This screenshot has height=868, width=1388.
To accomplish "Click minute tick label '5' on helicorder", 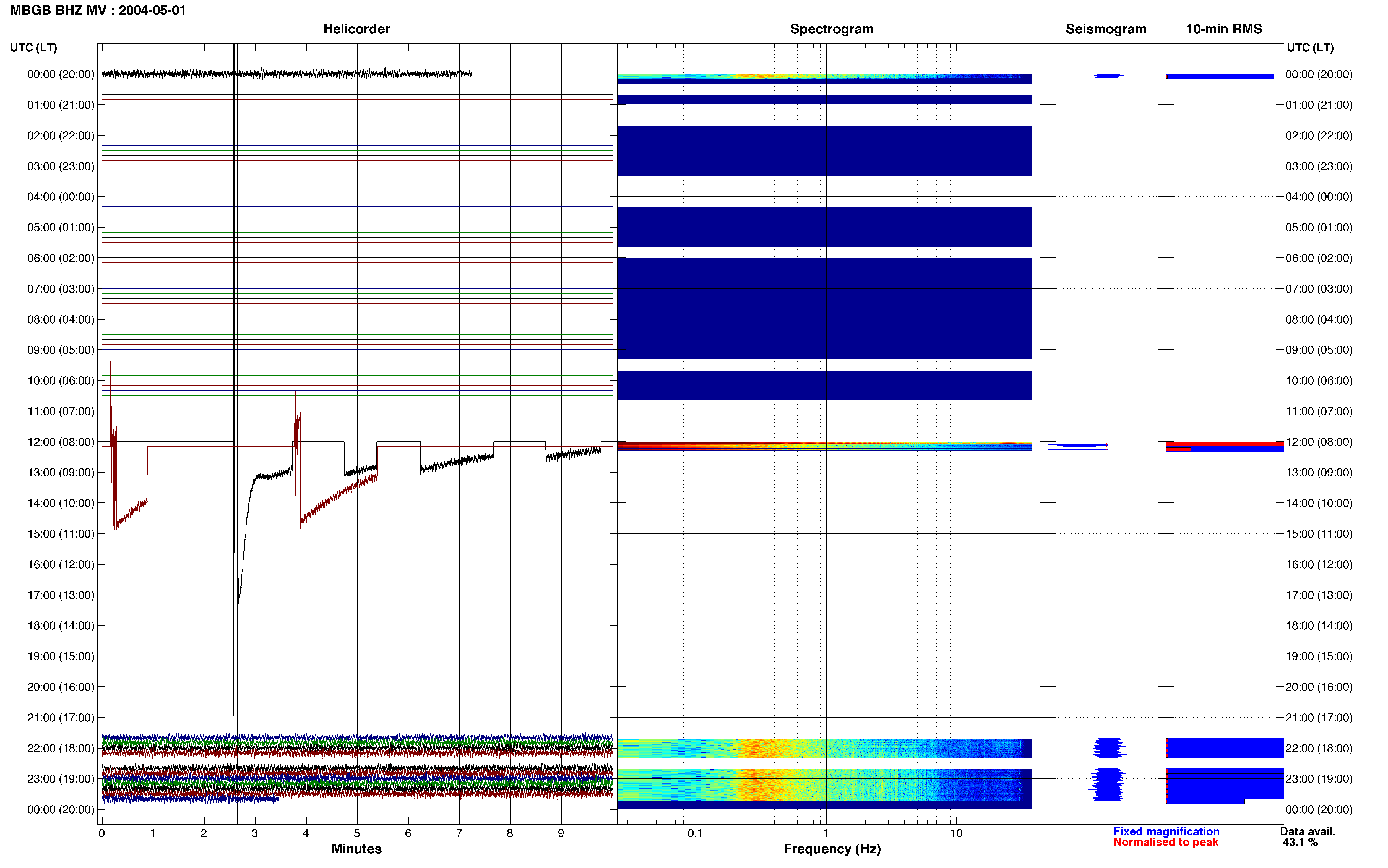I will click(x=357, y=833).
